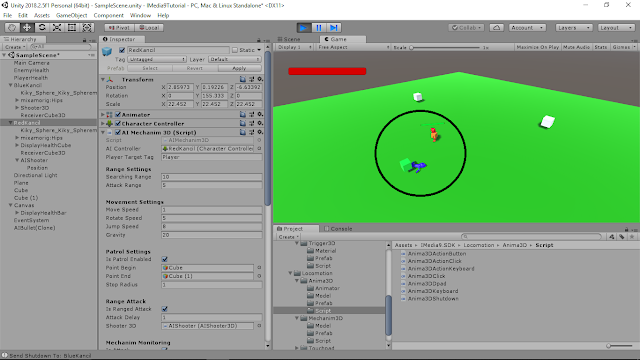Click the Collab button
Image resolution: width=640 pixels, height=360 pixels.
pos(467,27)
